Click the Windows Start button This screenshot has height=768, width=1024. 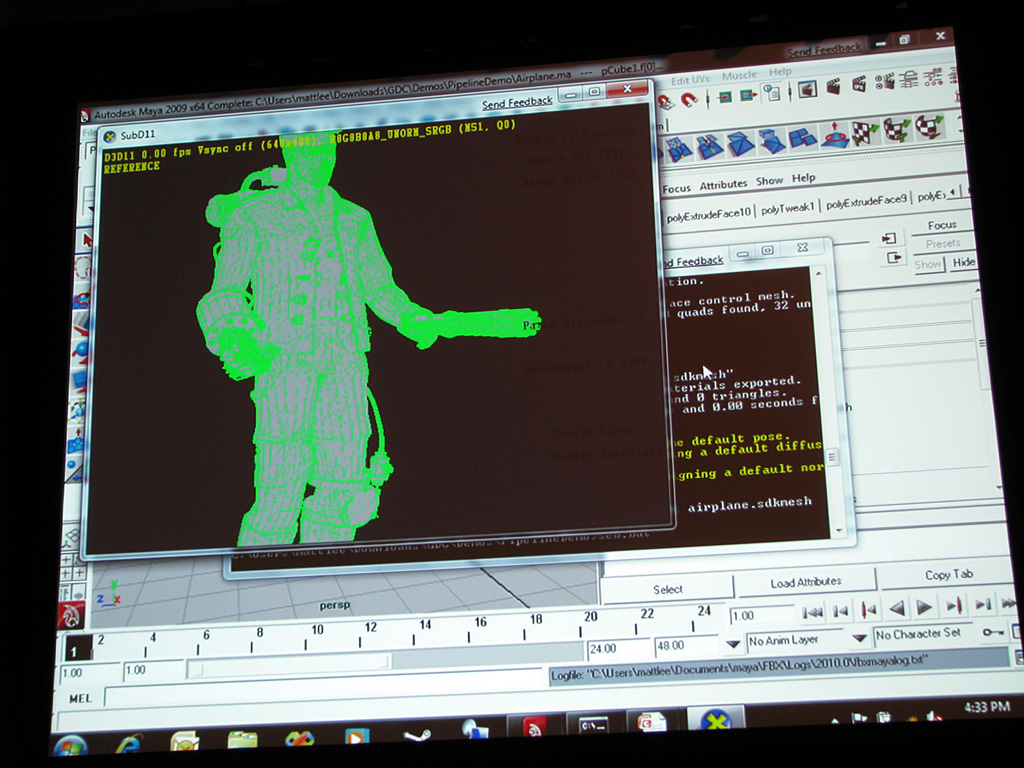click(x=71, y=746)
